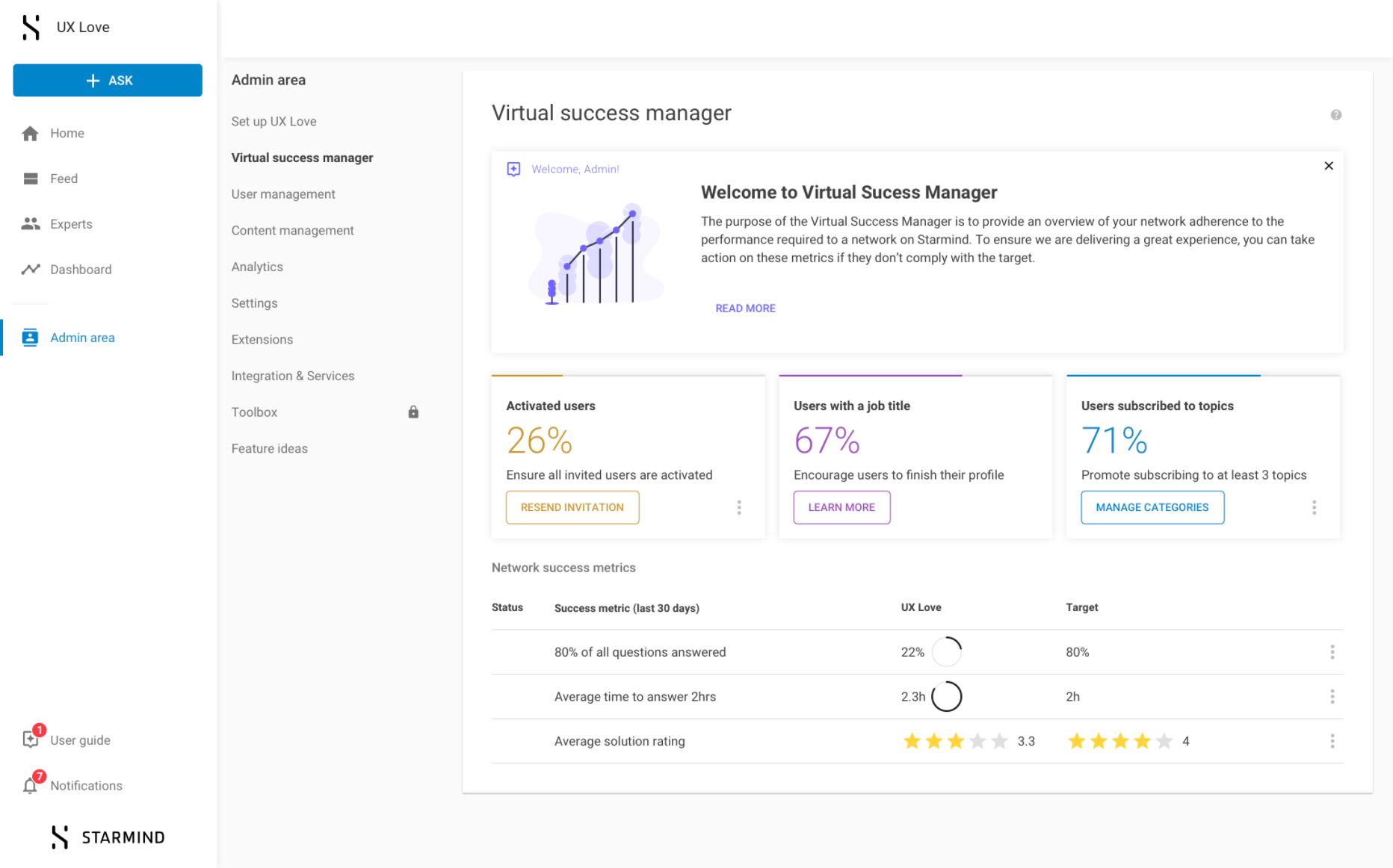Open the Notifications bell icon

pos(31,784)
